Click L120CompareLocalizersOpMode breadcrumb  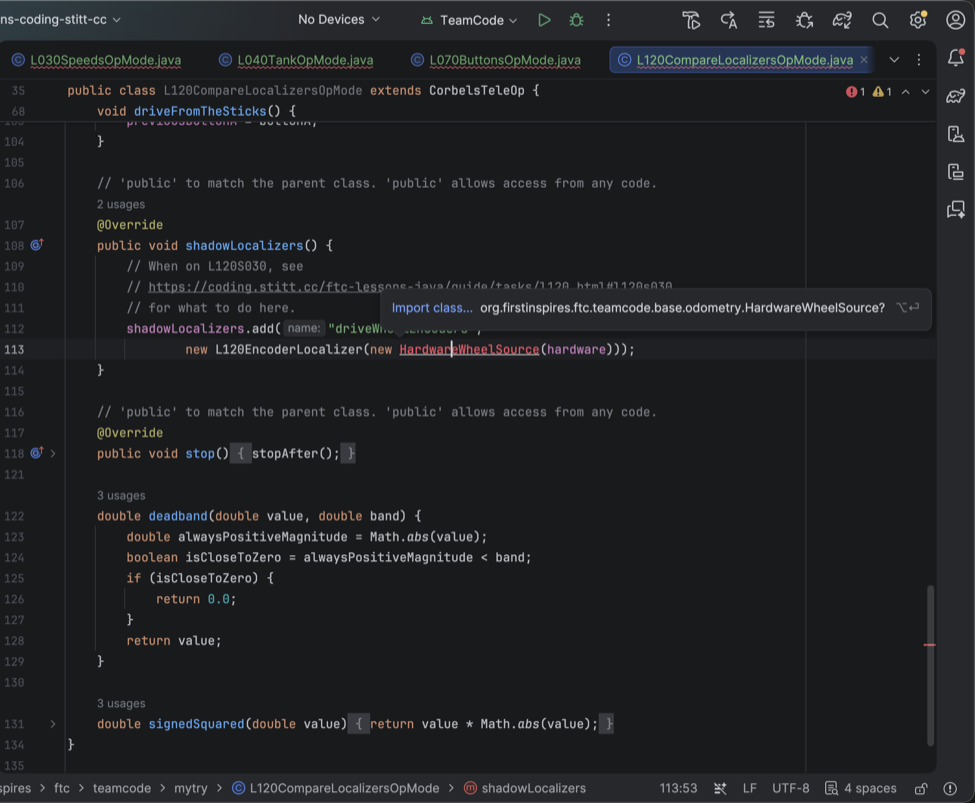[x=336, y=788]
